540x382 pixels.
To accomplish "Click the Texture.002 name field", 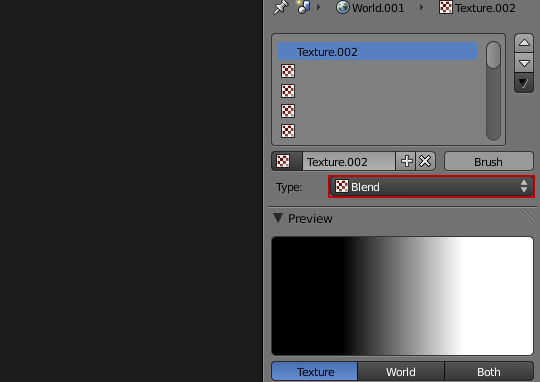I will 349,161.
